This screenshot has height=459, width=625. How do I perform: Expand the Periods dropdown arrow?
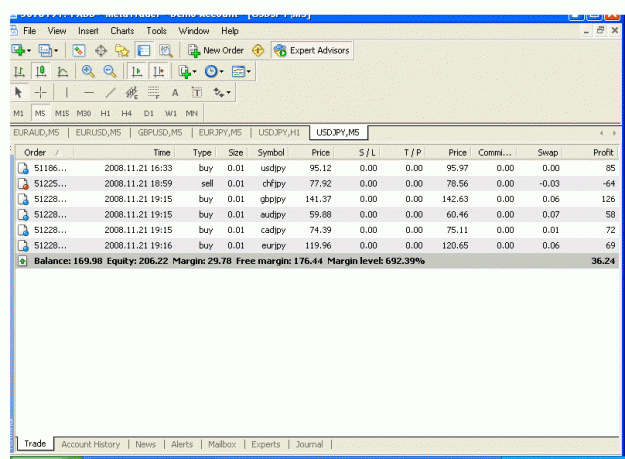221,72
